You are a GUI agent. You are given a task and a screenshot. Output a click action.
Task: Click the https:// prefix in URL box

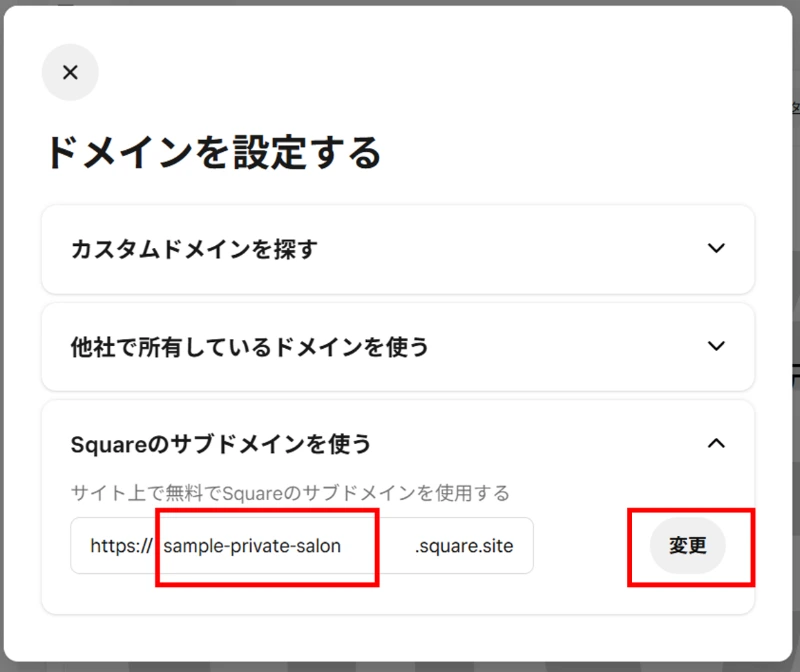[119, 546]
